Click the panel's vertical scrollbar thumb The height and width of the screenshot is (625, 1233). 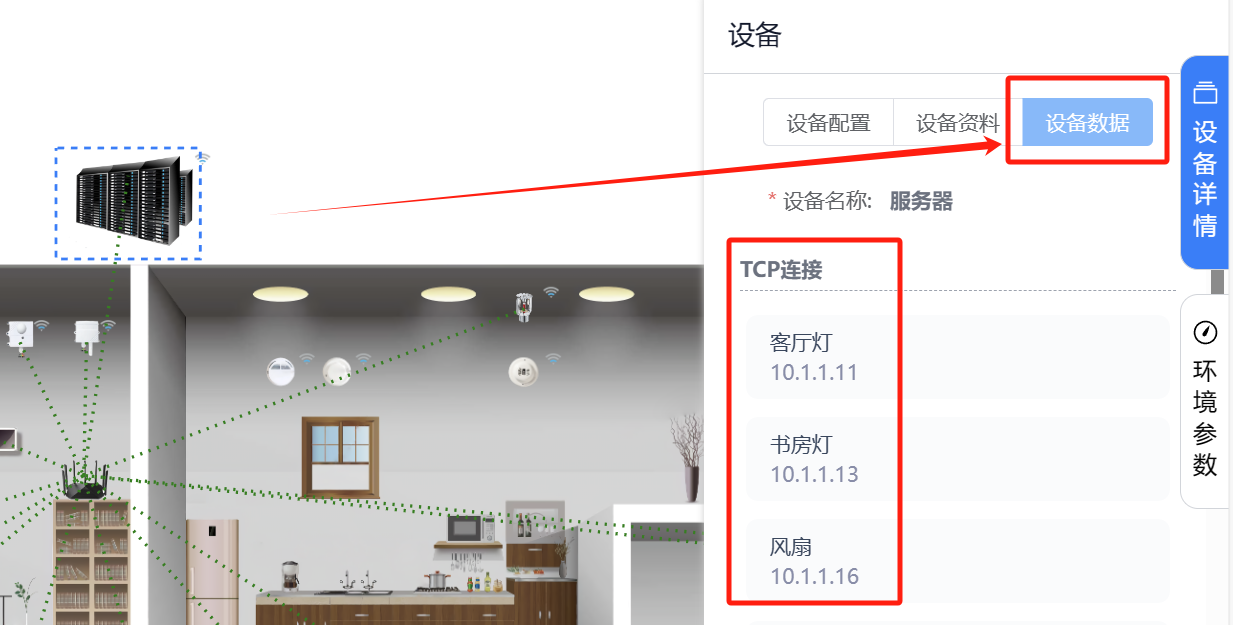click(1217, 282)
